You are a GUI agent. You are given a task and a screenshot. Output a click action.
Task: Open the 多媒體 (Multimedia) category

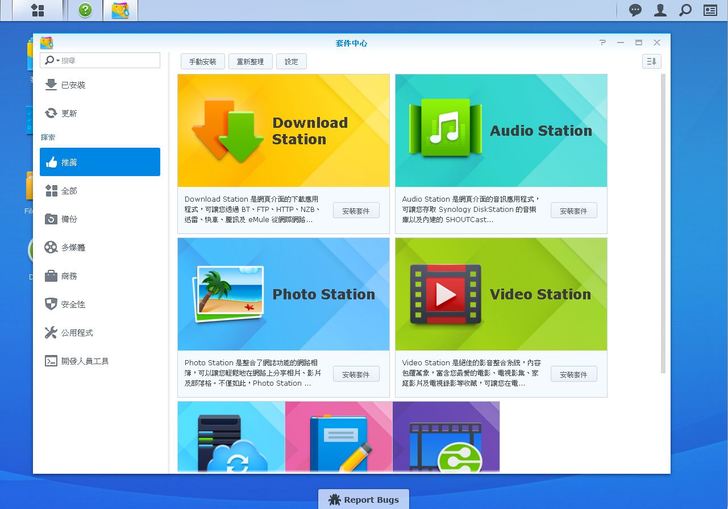73,247
